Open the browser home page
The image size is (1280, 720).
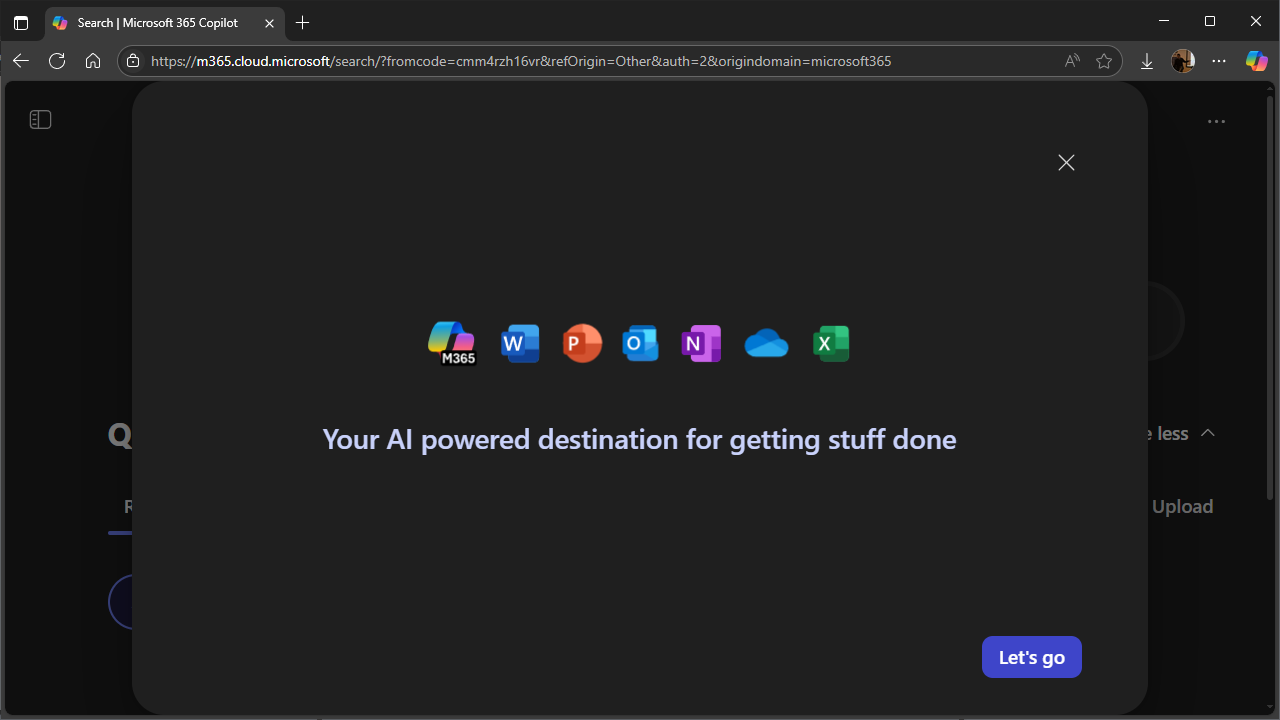click(x=93, y=61)
